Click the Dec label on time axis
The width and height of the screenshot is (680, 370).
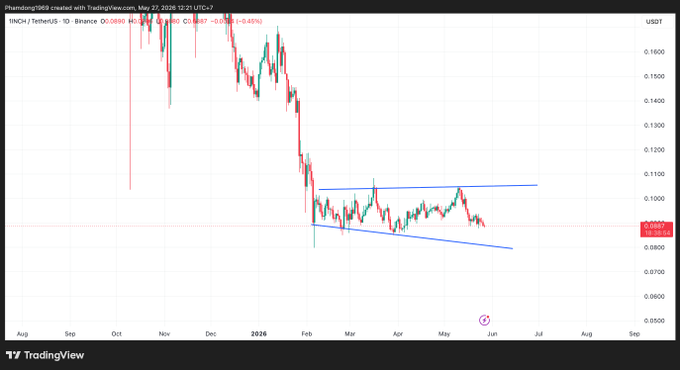point(211,334)
